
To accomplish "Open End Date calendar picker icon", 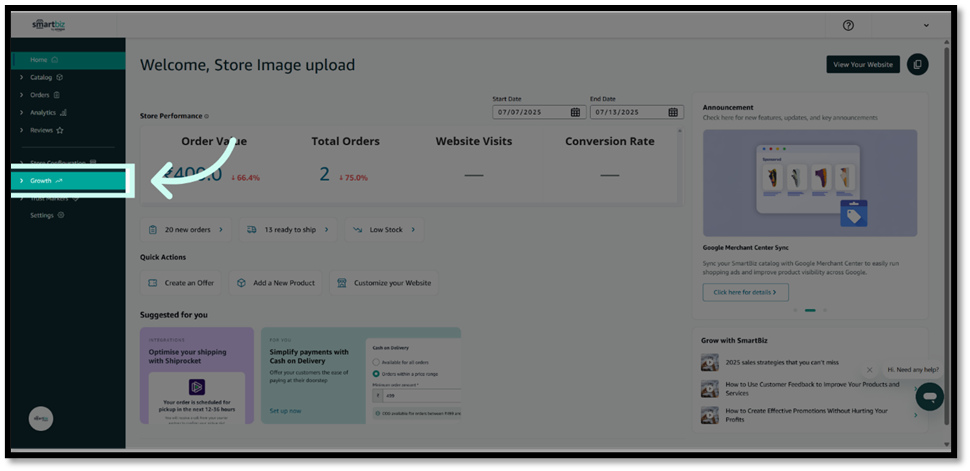I will 673,113.
